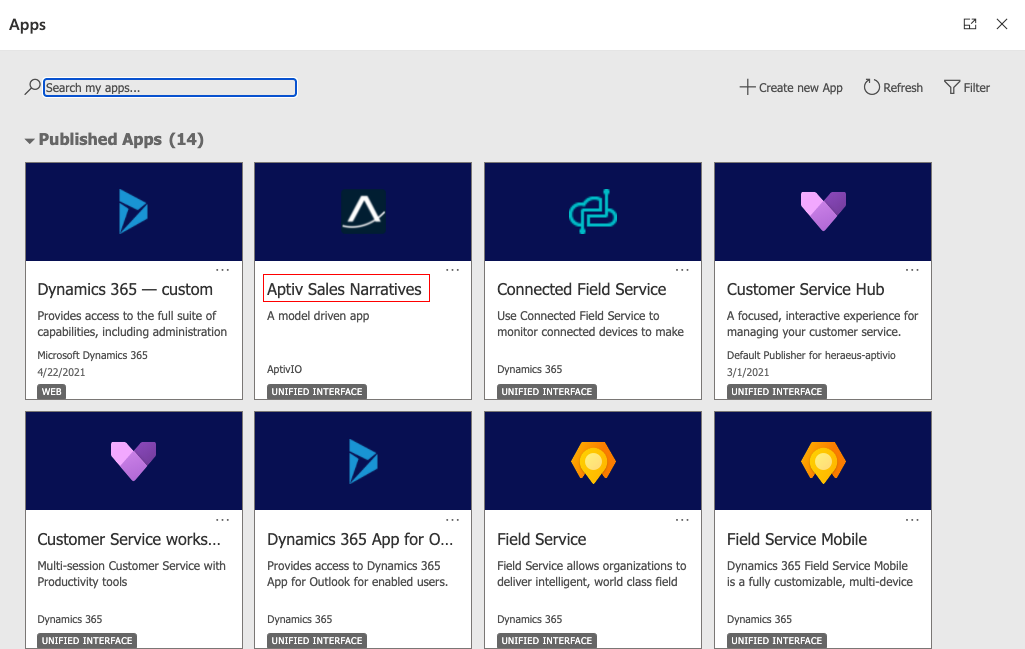
Task: Click Create new App button
Action: pyautogui.click(x=791, y=88)
